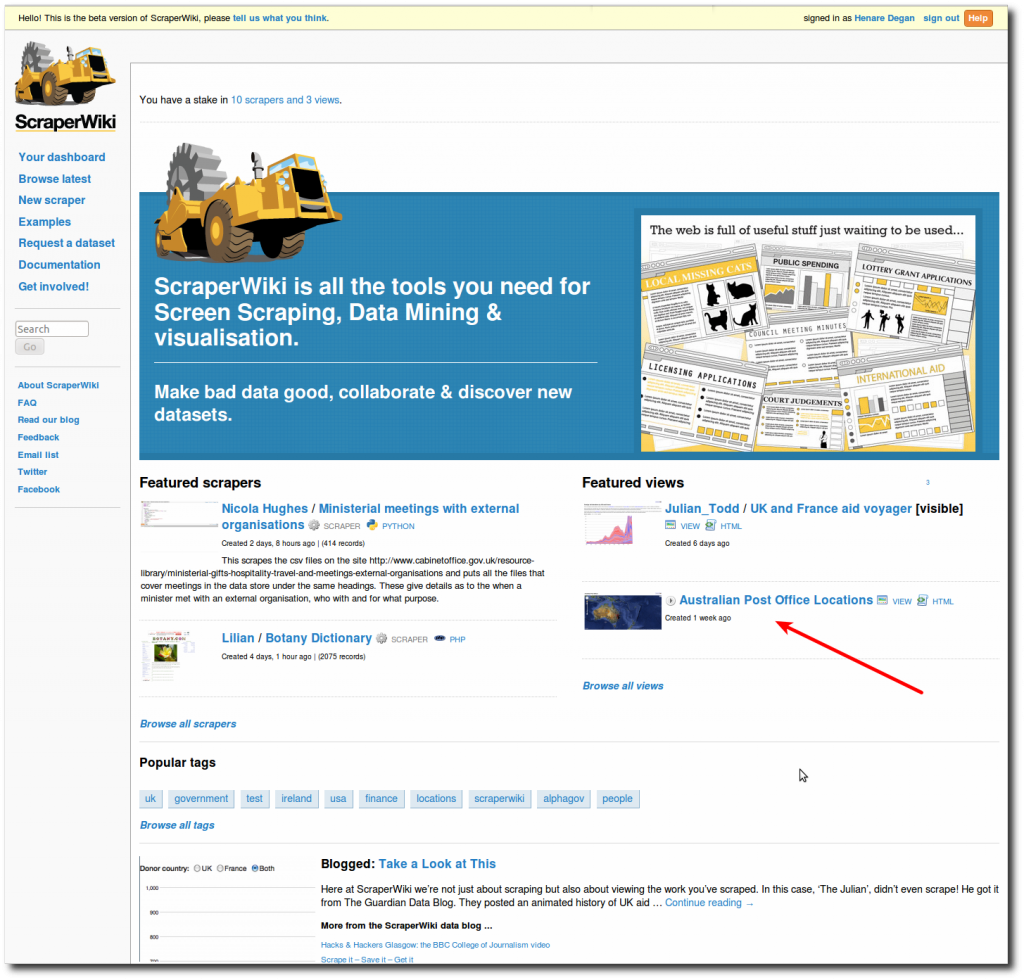This screenshot has height=980, width=1024.
Task: Open the 10 scrapers and 3 views link
Action: 285,100
